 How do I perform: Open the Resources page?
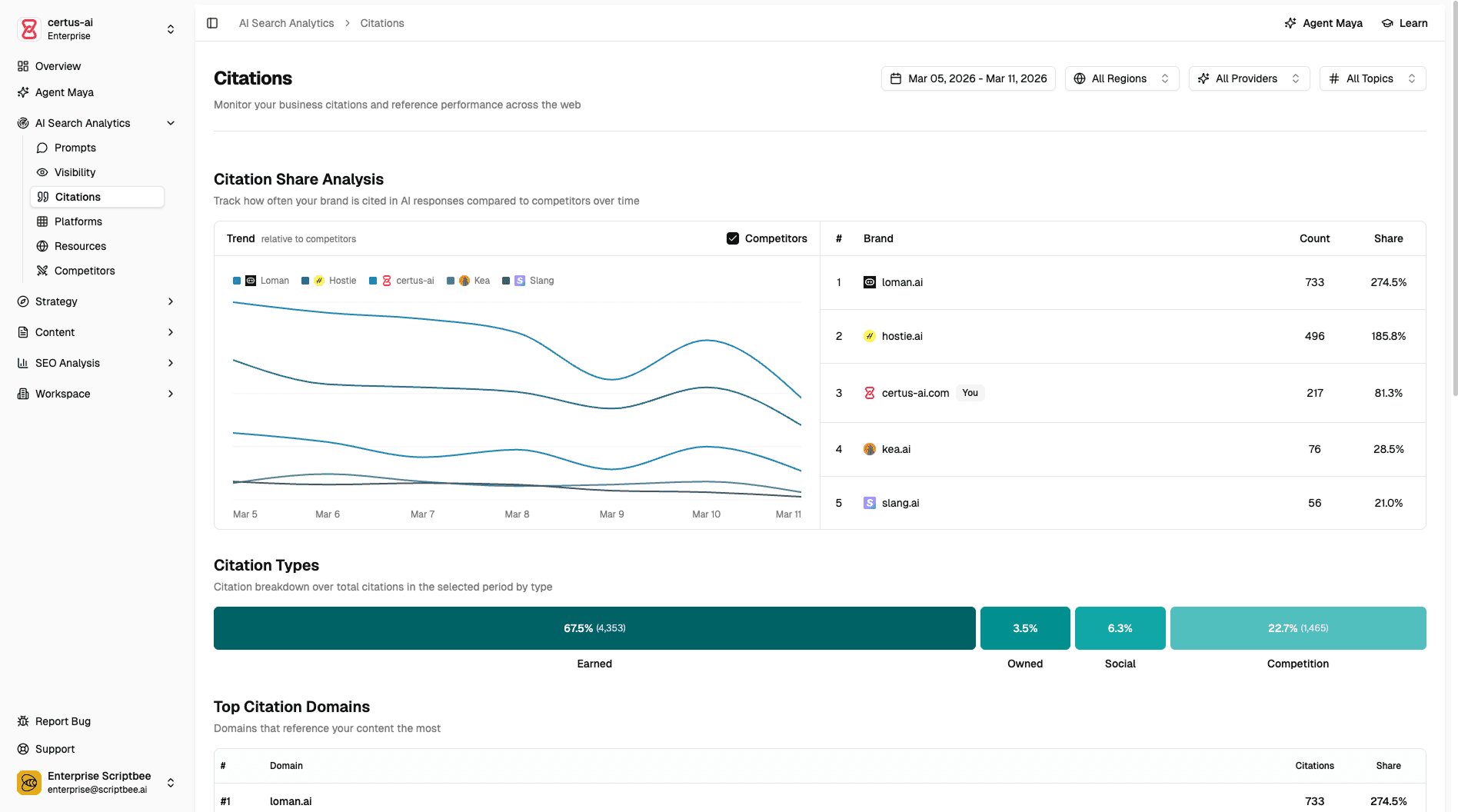pos(97,246)
